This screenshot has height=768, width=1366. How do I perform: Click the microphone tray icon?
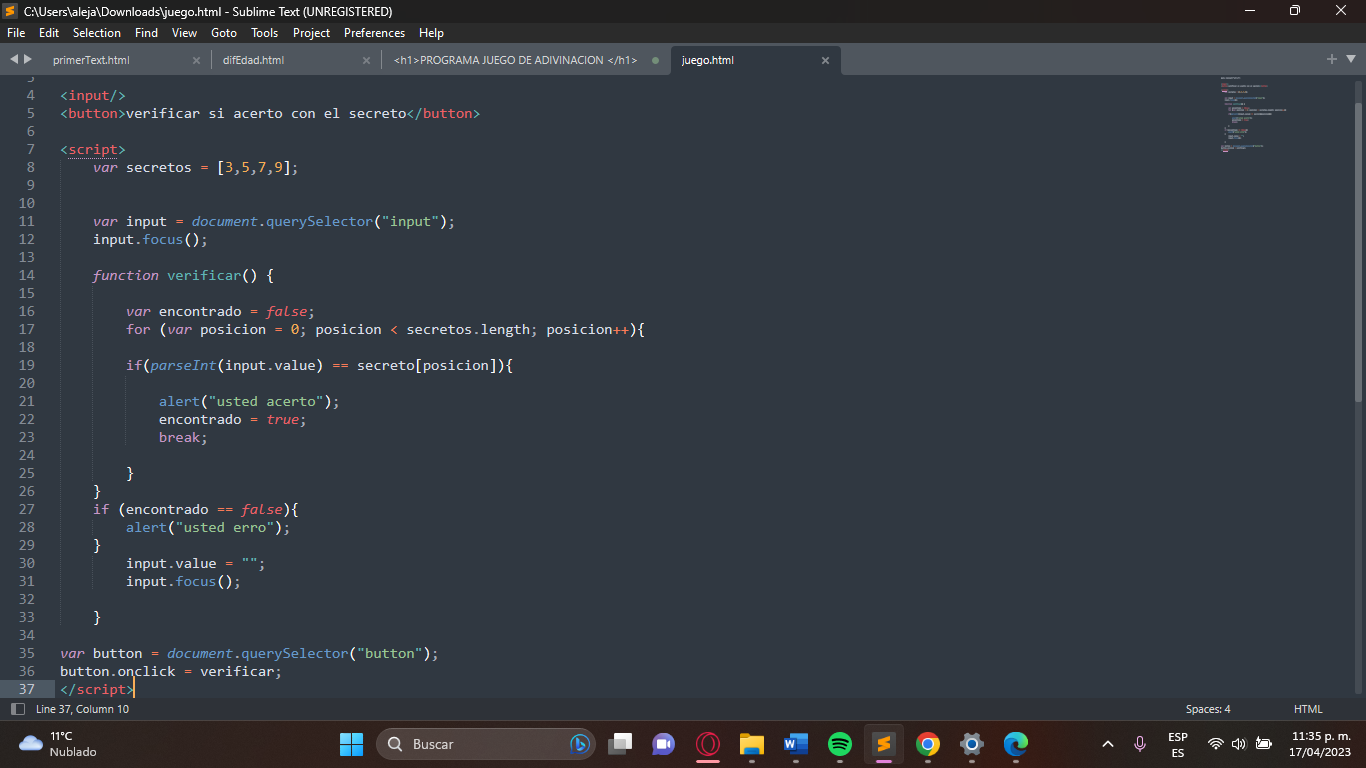coord(1140,744)
